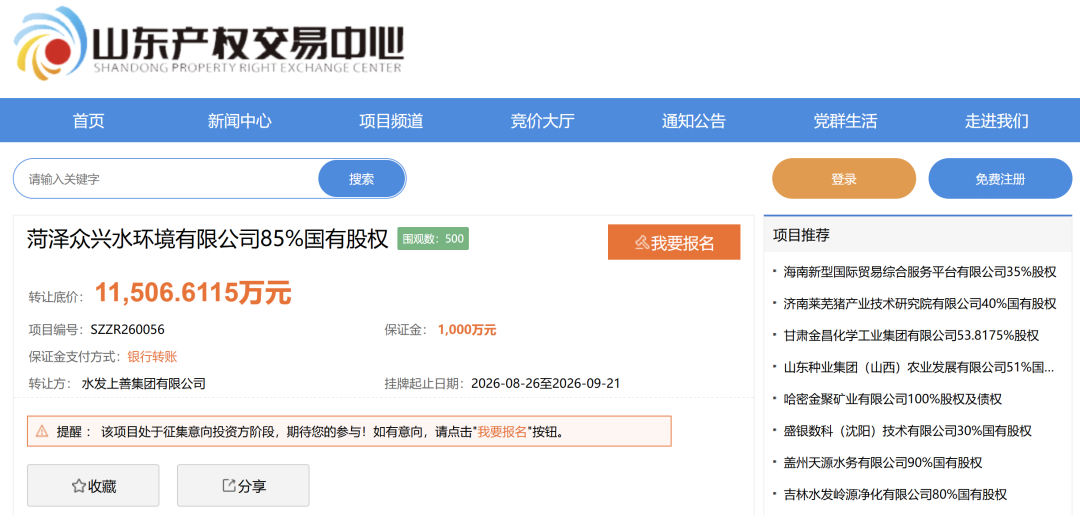Screen dimensions: 1080x515
Task: Share the project with 分享 button
Action: (x=243, y=486)
